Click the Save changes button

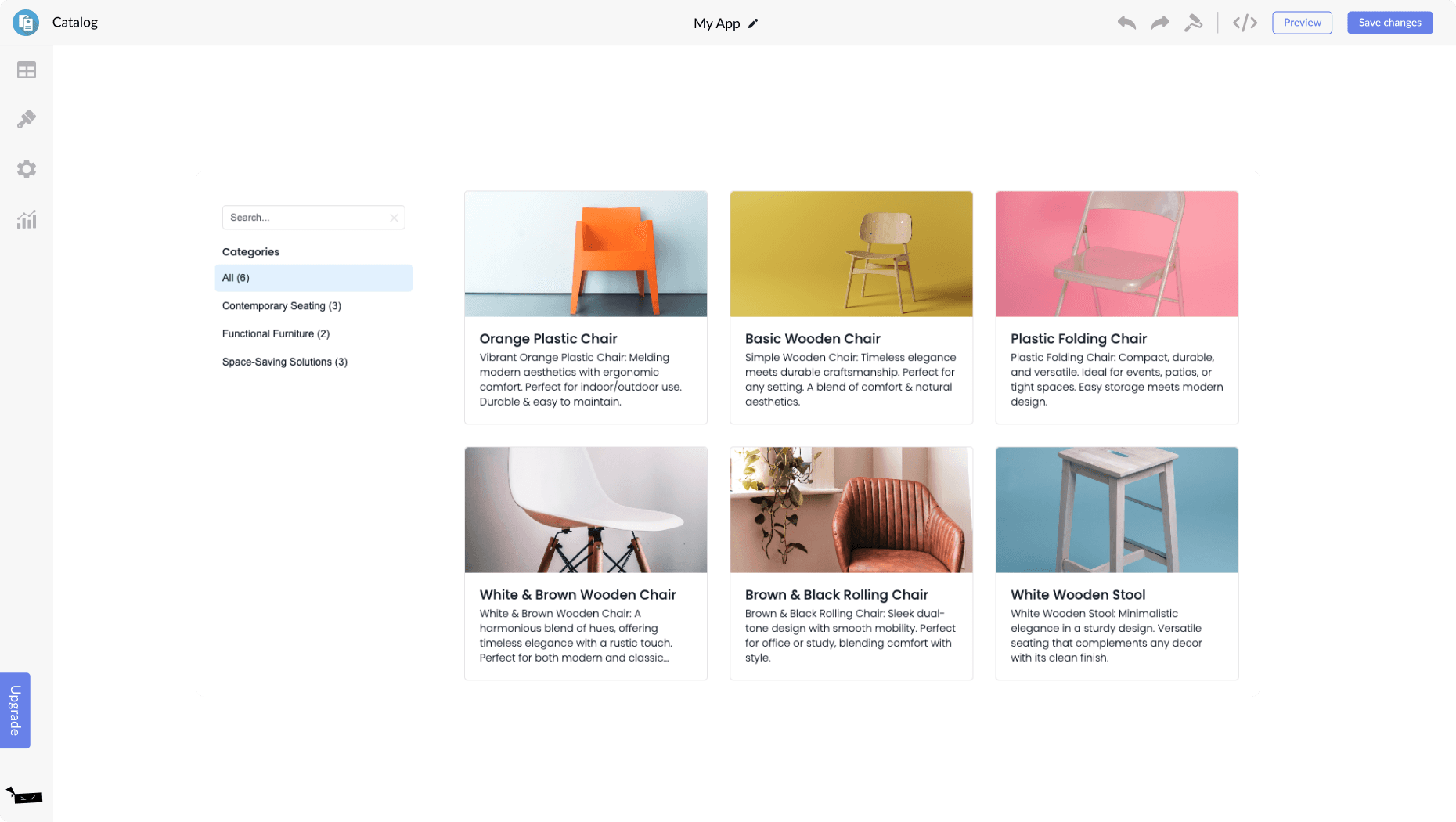[1389, 23]
